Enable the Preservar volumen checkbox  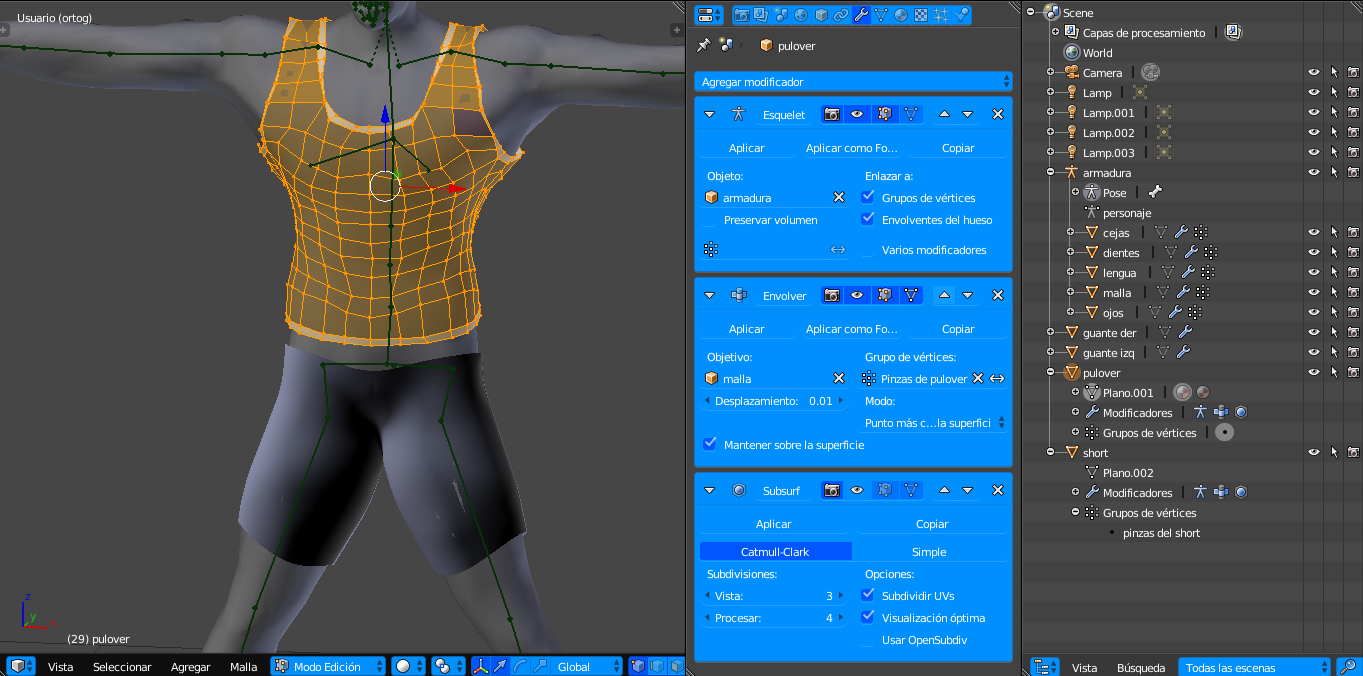point(710,220)
